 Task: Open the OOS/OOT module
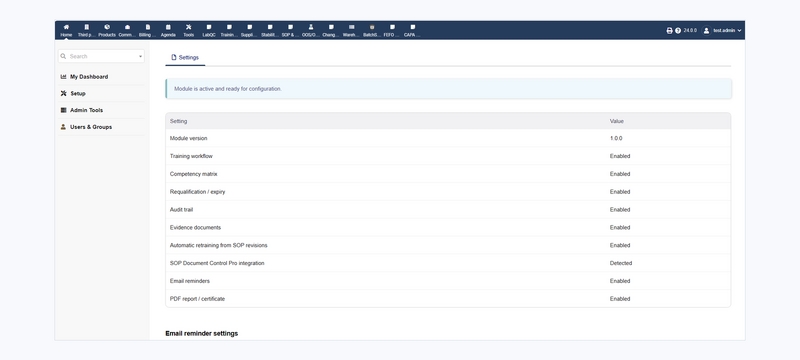coord(311,30)
